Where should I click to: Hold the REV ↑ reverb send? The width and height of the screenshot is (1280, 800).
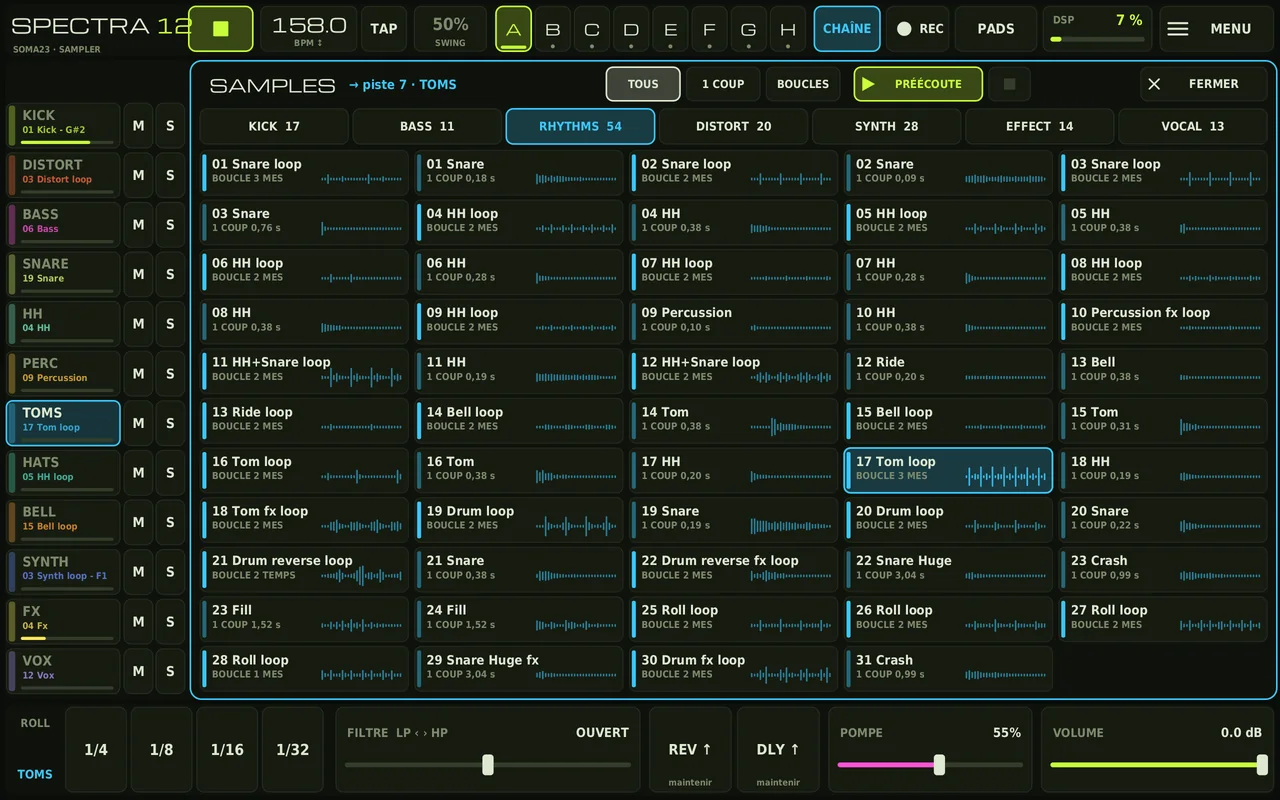tap(690, 751)
